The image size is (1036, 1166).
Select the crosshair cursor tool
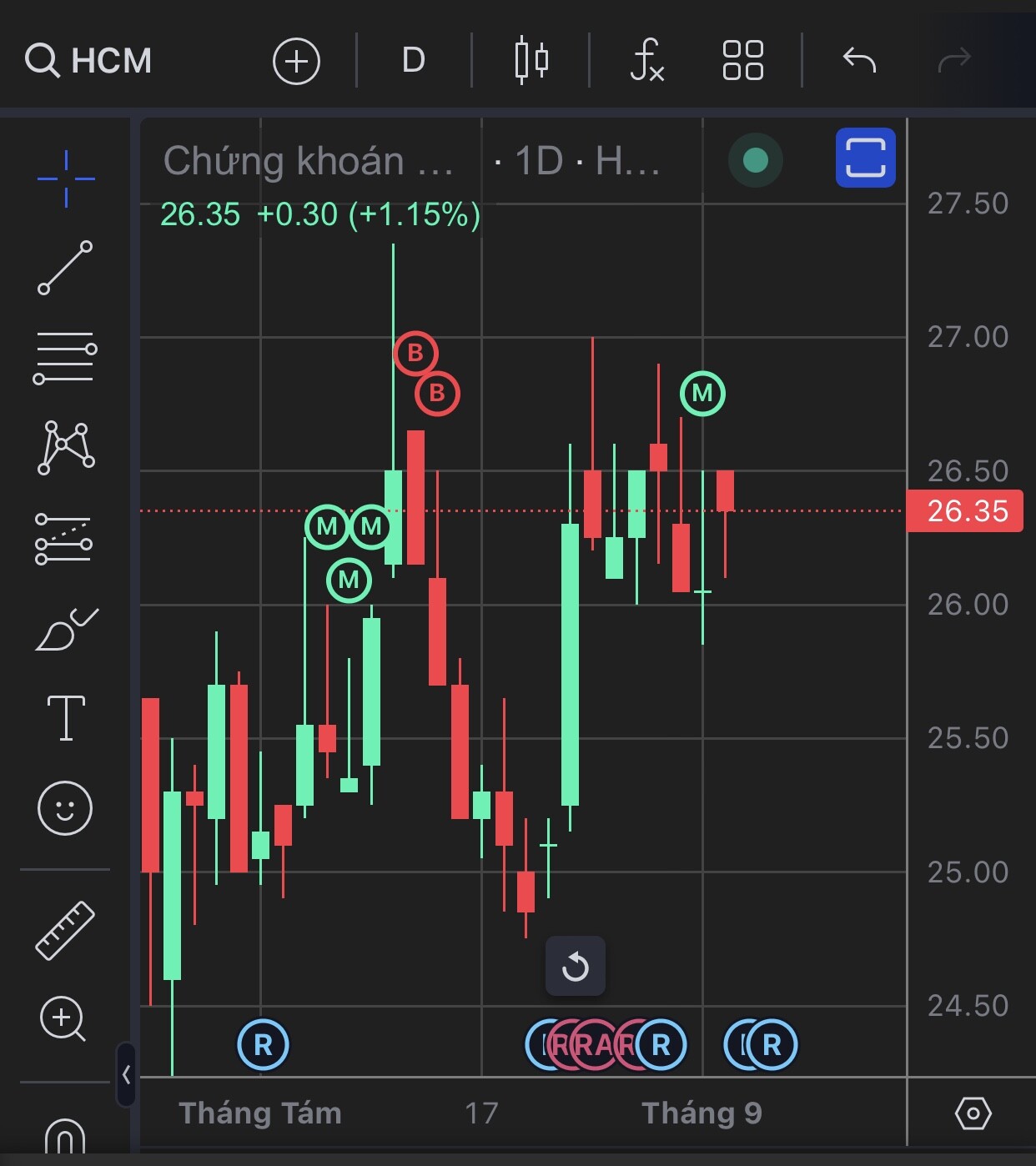pos(66,178)
